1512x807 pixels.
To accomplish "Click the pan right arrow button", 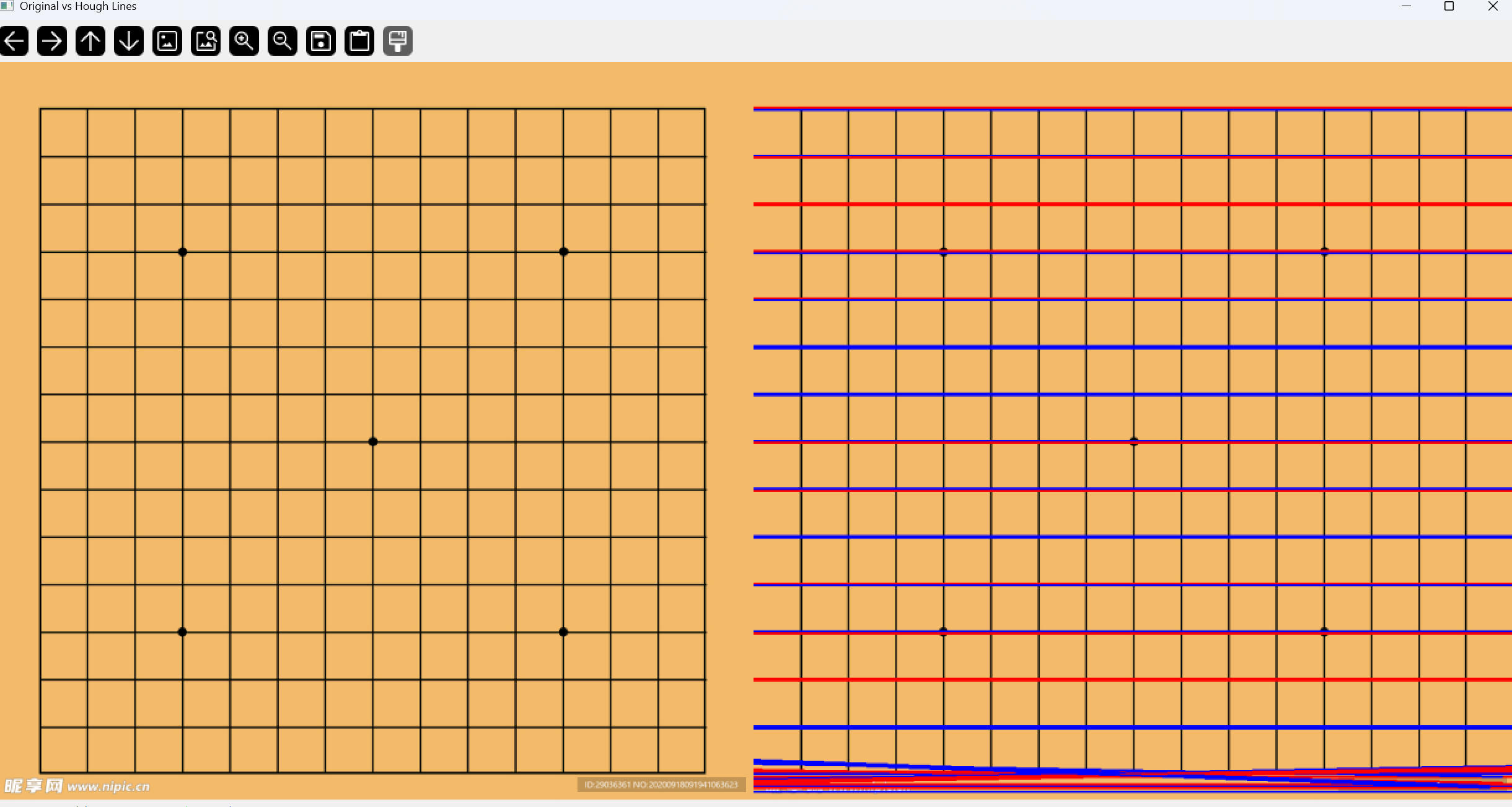I will coord(52,41).
